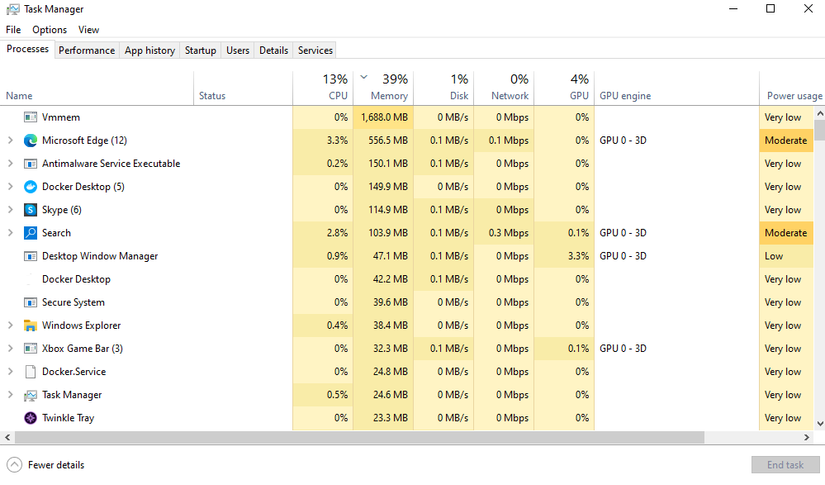Screen dimensions: 825x485
Task: Click the Antimalware Service Executable icon
Action: 30,164
